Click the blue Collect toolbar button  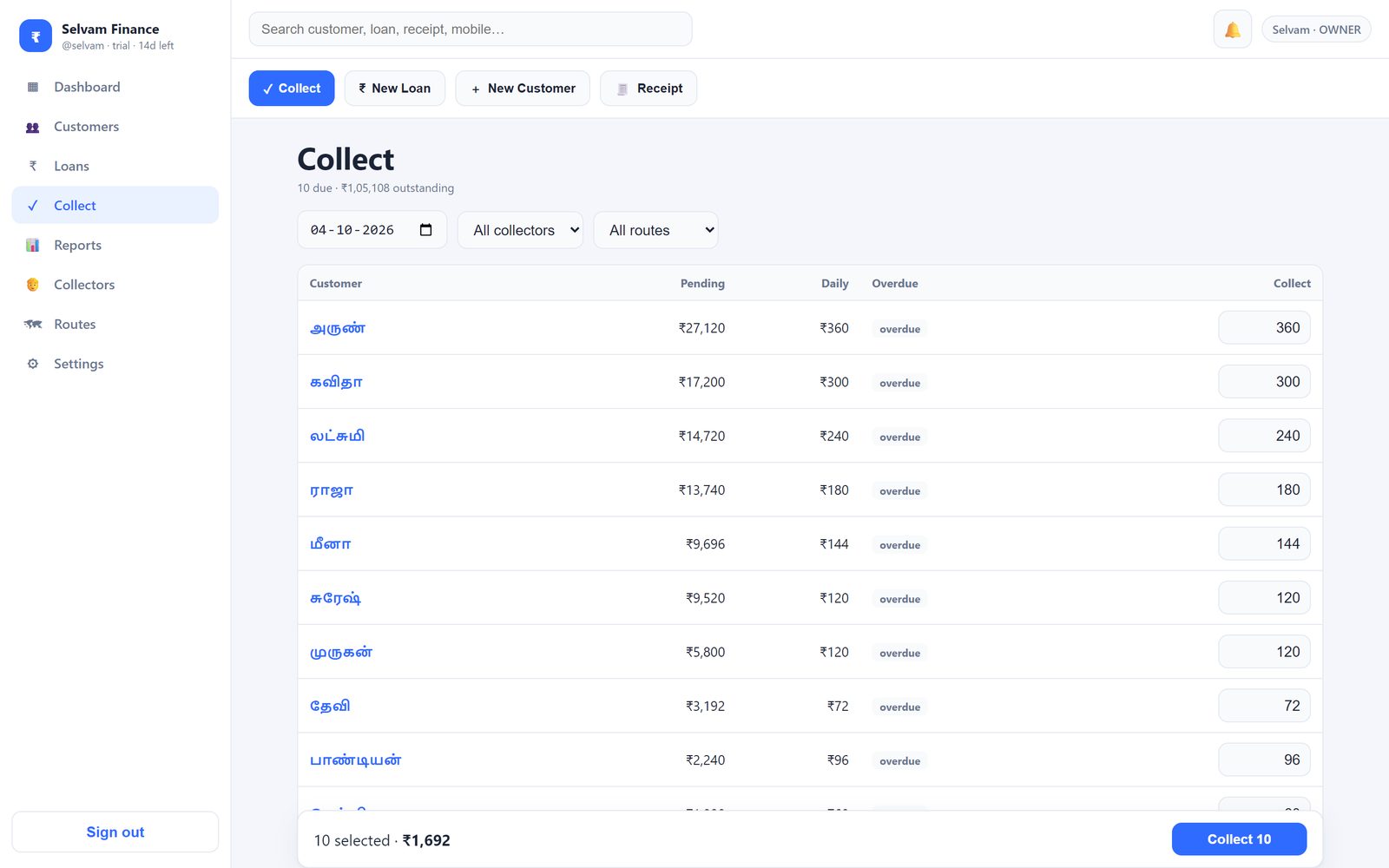[292, 89]
